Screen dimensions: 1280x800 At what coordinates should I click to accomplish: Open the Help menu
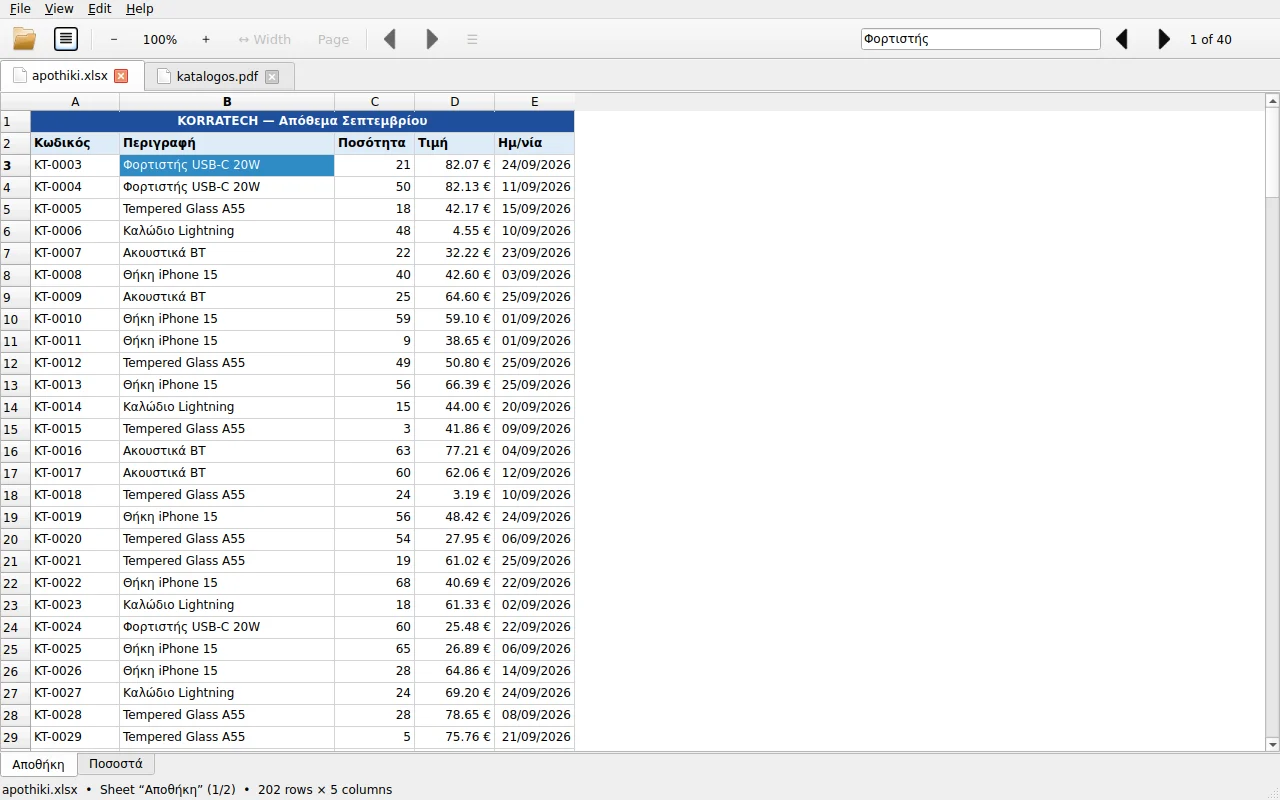pyautogui.click(x=140, y=9)
